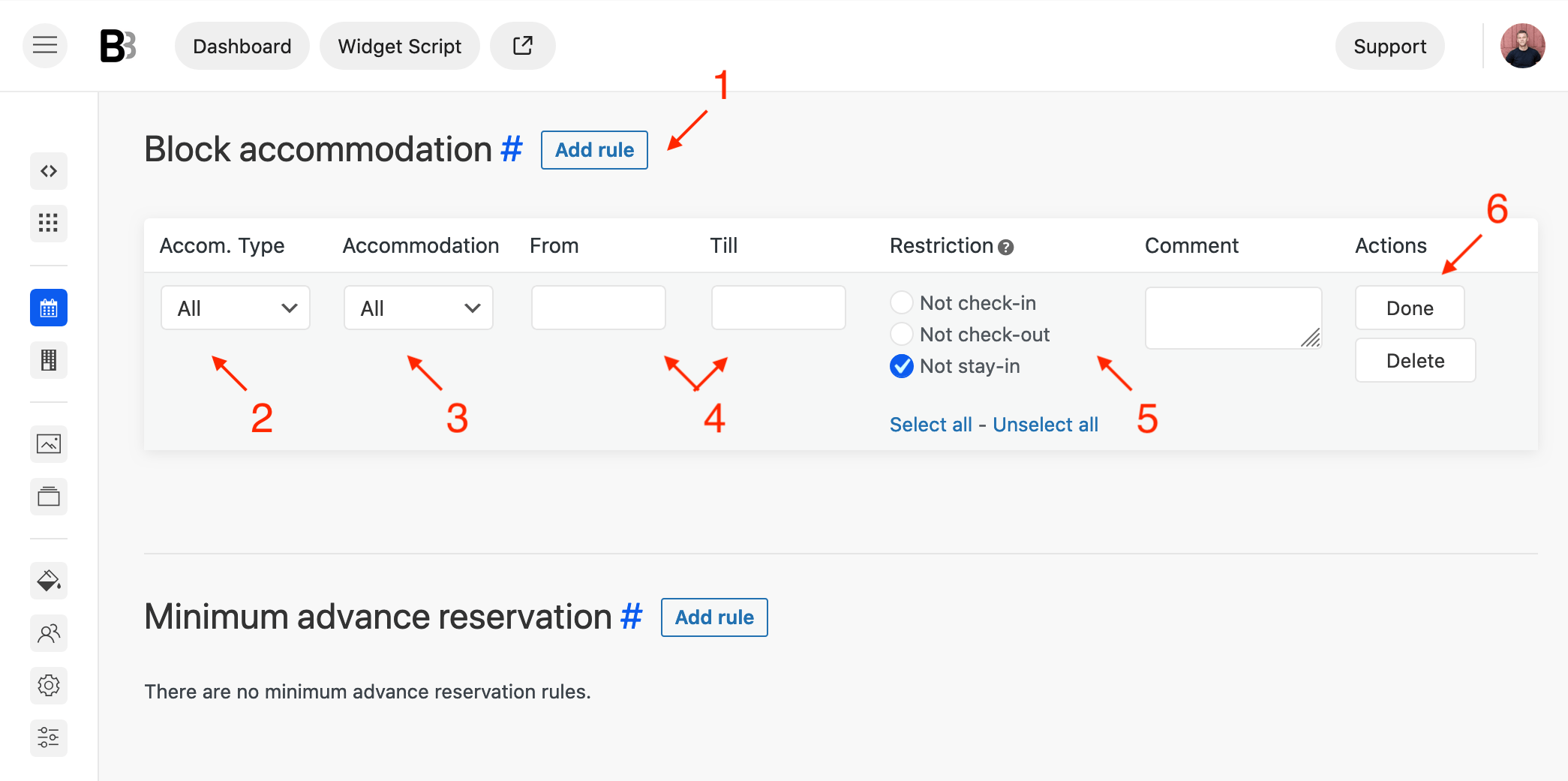Click Add rule for Block accommodation

[x=594, y=150]
